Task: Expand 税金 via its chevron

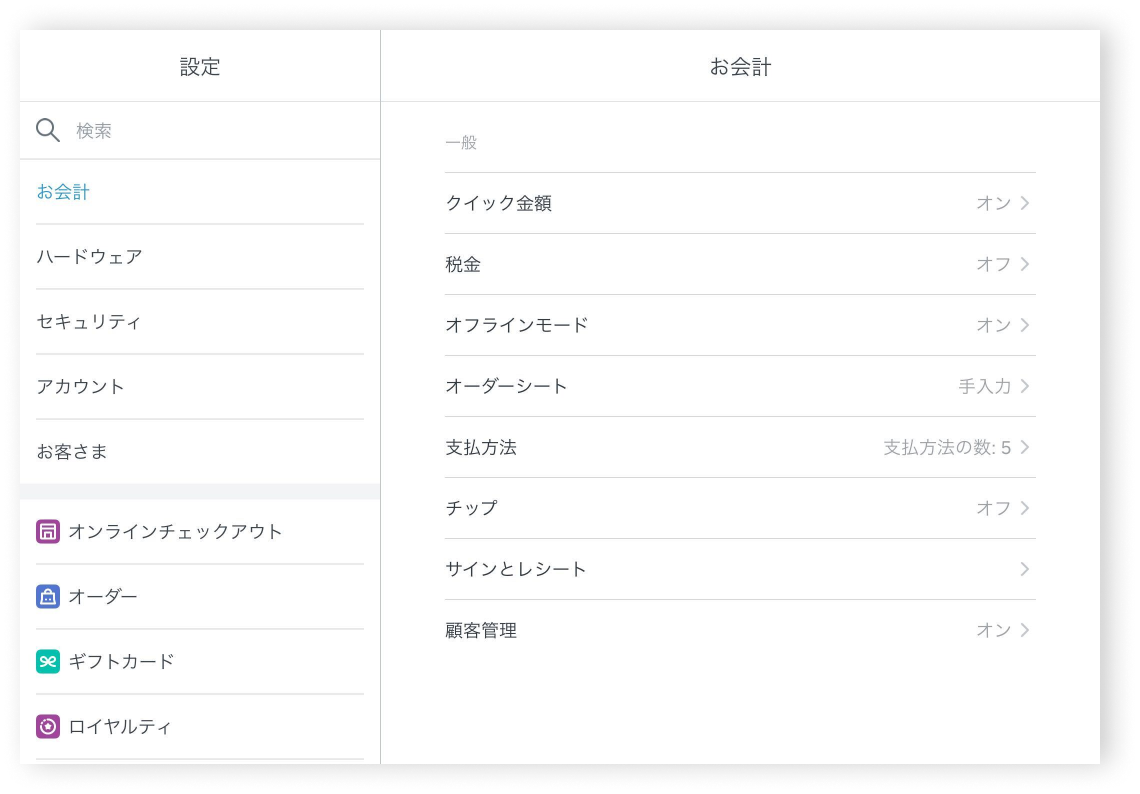Action: [x=1025, y=264]
